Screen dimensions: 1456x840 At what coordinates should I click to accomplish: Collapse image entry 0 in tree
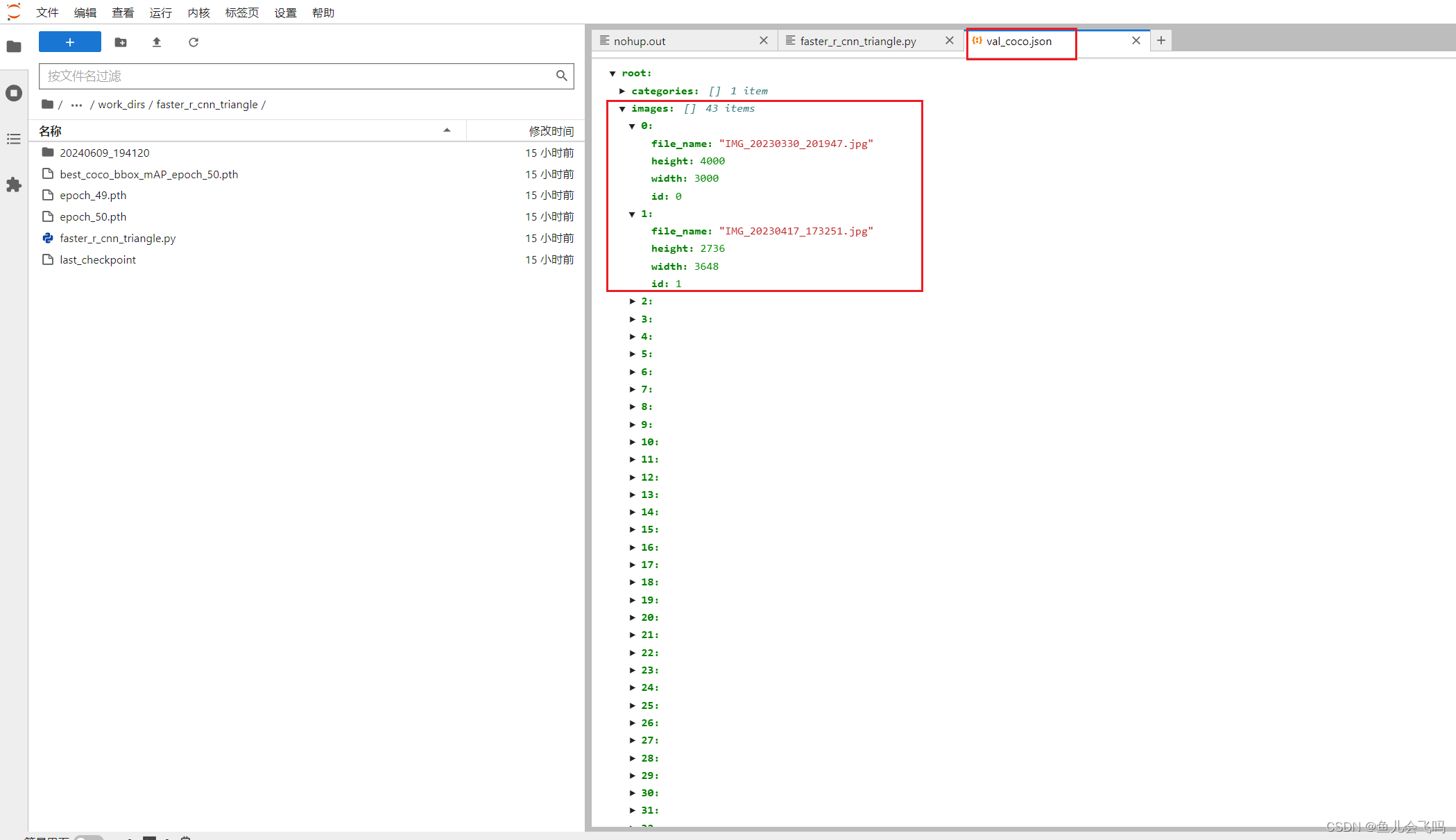tap(632, 126)
